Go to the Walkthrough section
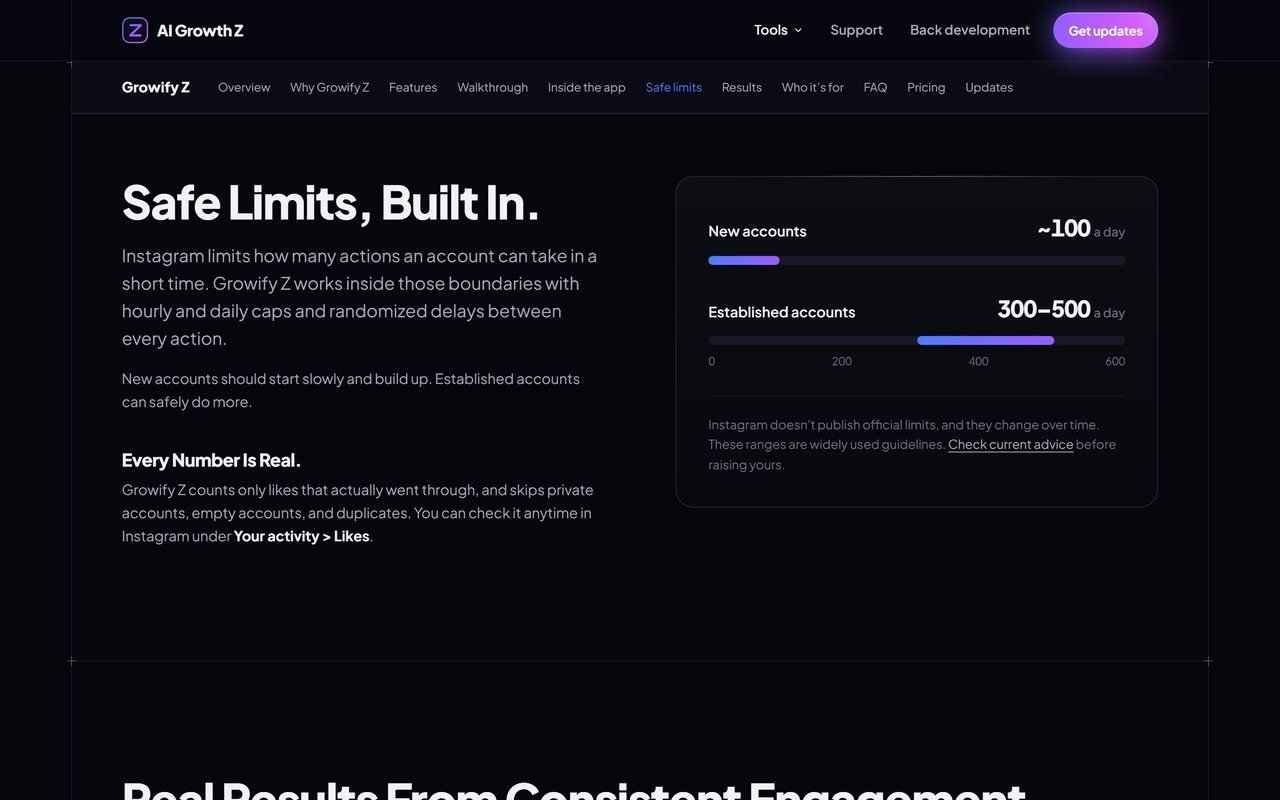 point(492,87)
